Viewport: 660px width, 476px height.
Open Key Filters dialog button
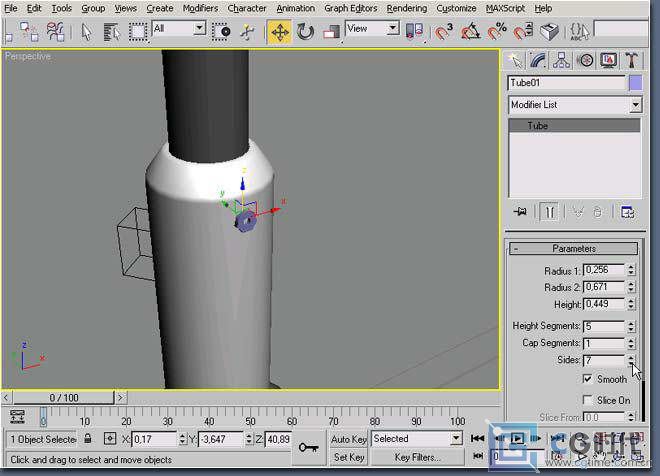[417, 457]
